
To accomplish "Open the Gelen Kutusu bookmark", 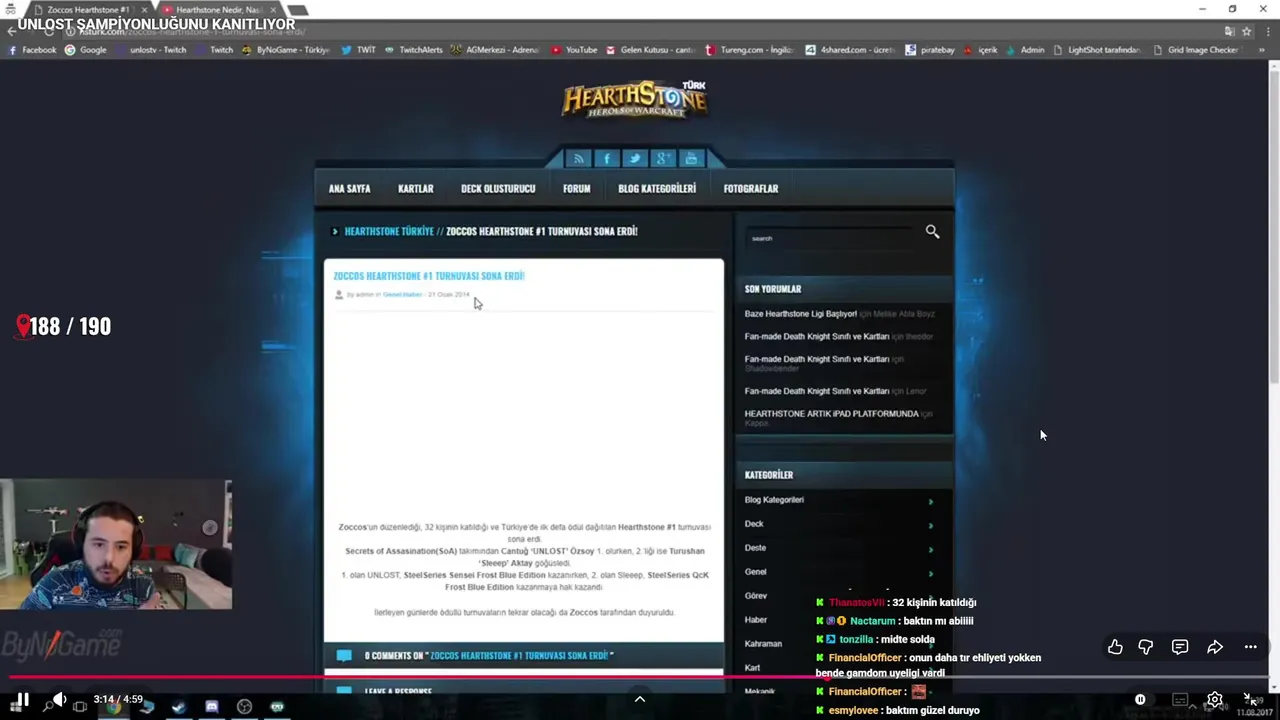I will tap(650, 50).
